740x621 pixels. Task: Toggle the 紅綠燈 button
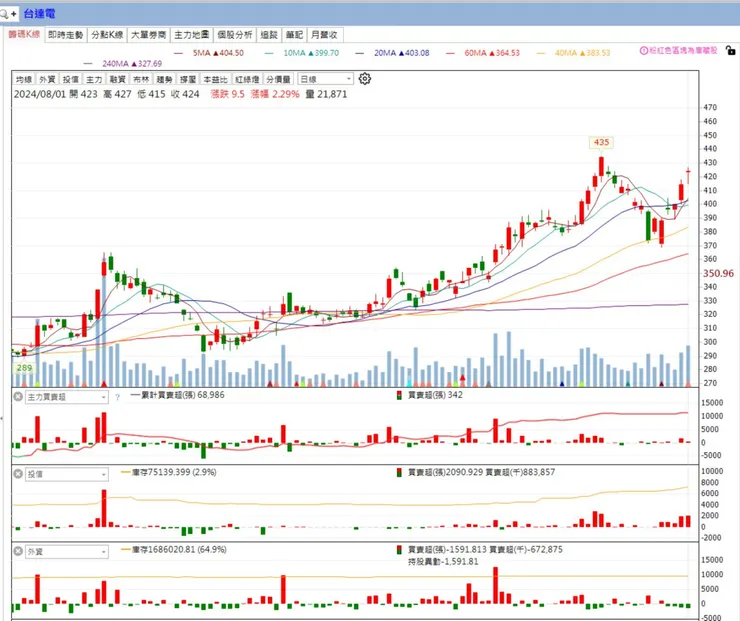click(247, 79)
